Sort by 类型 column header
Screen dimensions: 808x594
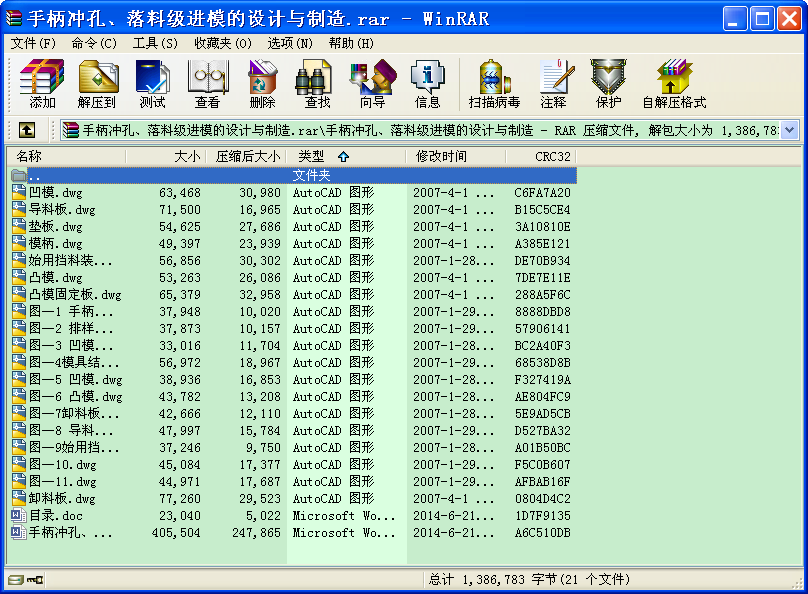346,156
